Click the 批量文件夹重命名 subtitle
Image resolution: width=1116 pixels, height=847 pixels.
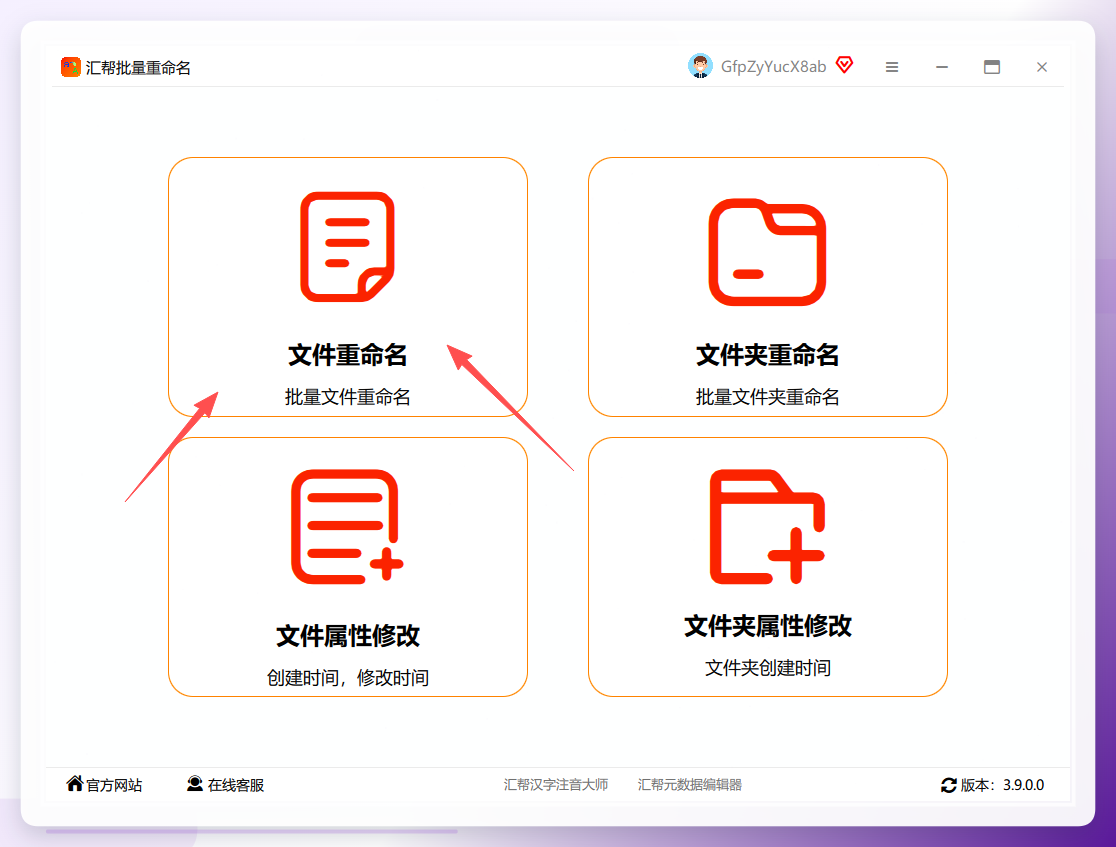pos(767,397)
